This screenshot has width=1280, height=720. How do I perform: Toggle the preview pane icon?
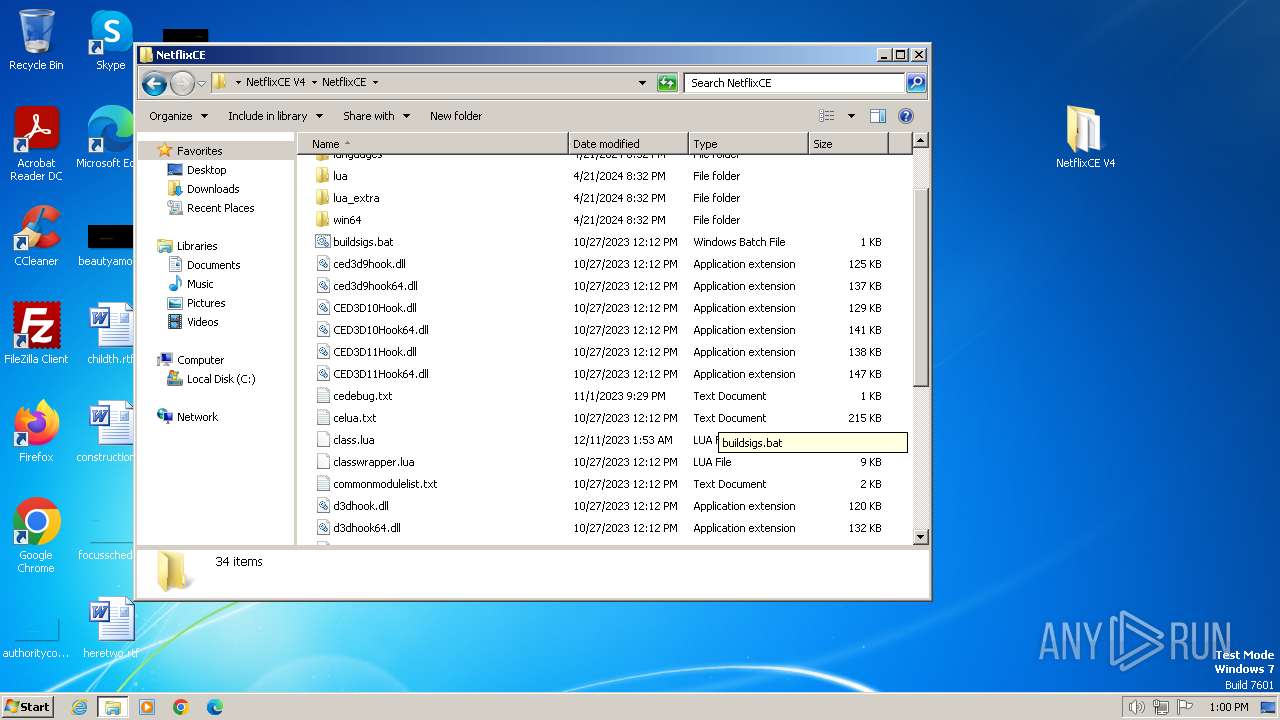[x=877, y=116]
